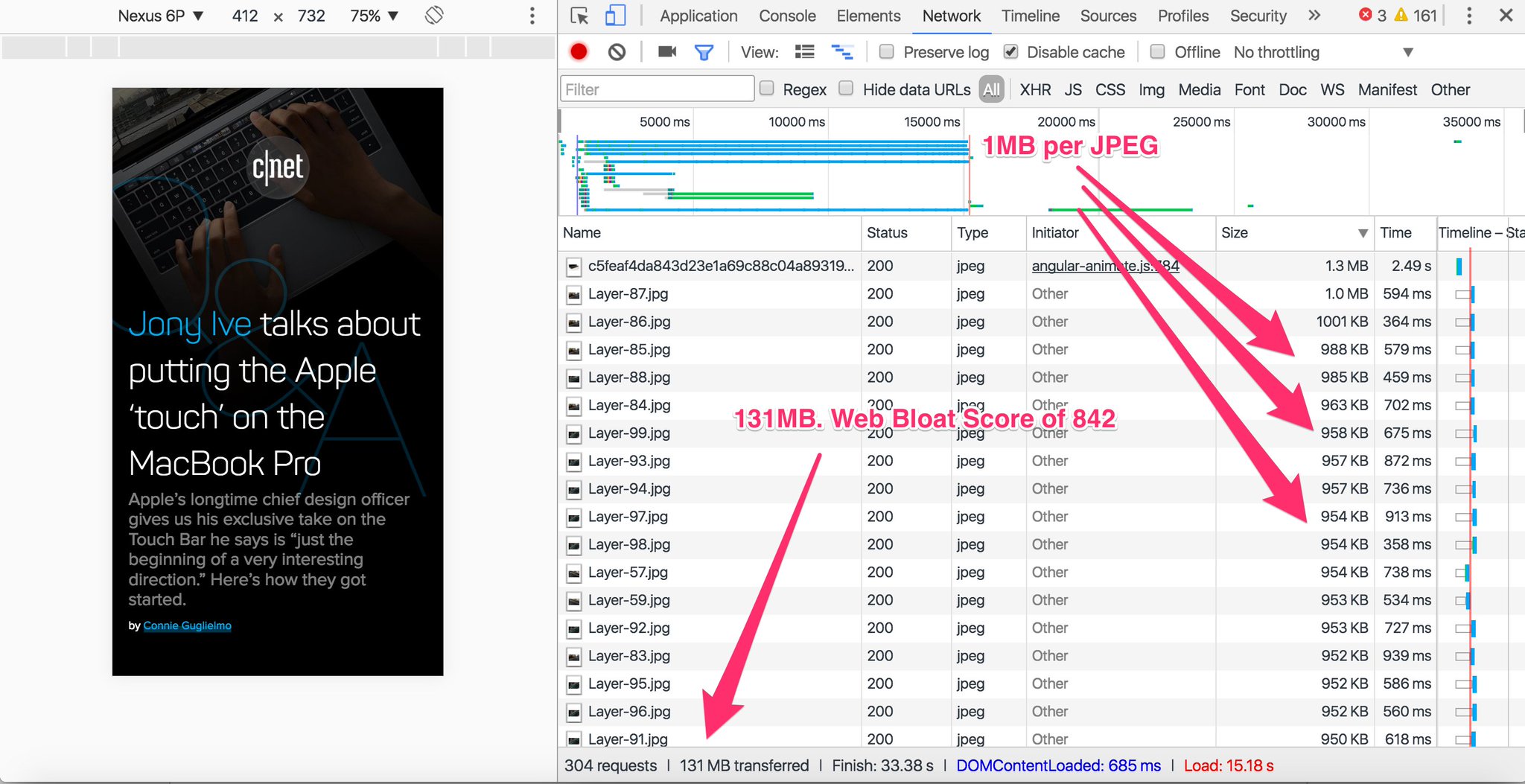
Task: Open the No throttling dropdown
Action: (x=1322, y=52)
